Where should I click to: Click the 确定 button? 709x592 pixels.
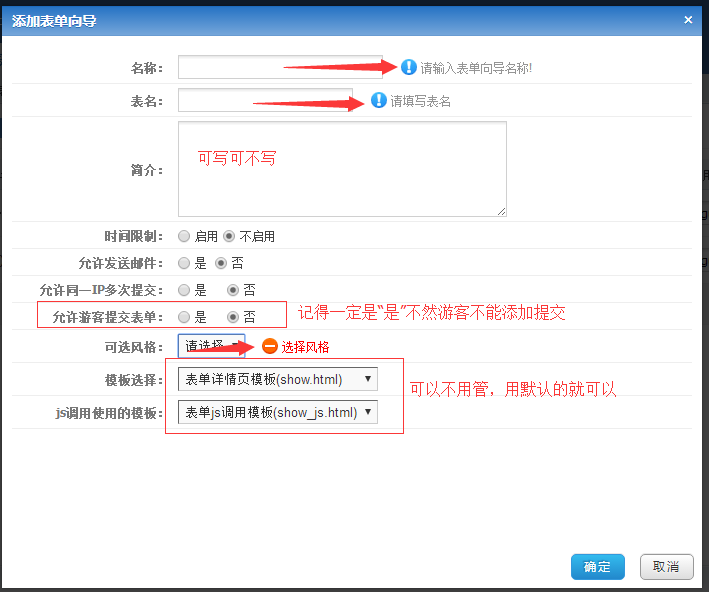tap(597, 566)
